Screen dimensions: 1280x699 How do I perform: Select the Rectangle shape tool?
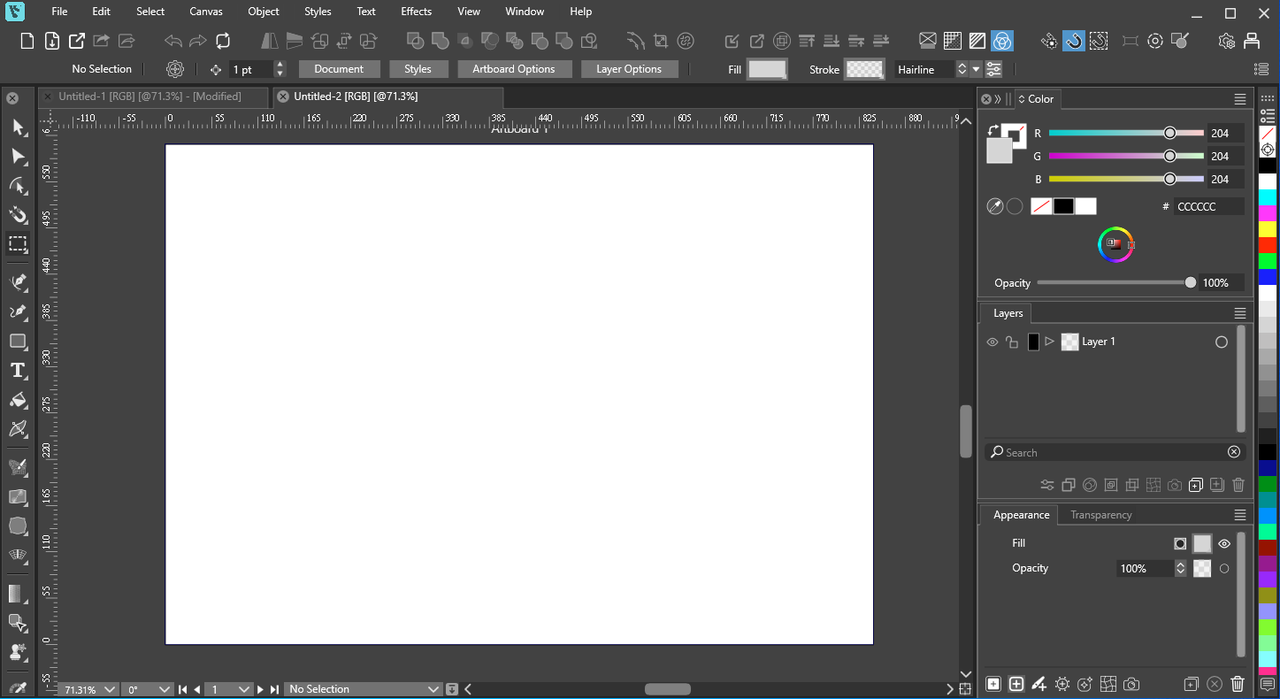(x=18, y=341)
